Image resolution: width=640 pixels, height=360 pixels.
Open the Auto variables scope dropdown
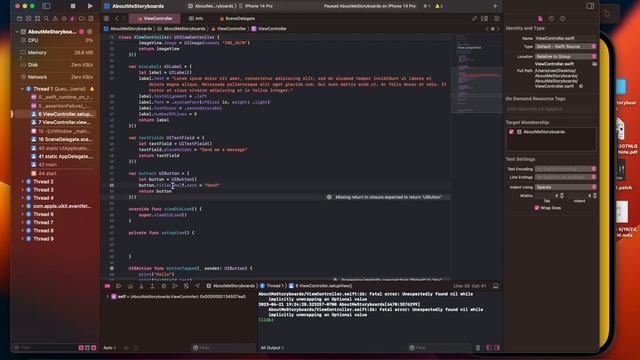tap(109, 348)
